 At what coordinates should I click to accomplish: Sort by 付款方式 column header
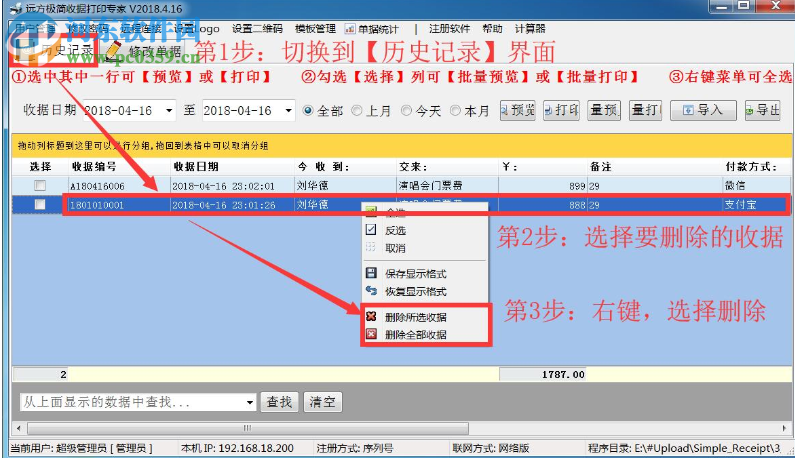[x=756, y=166]
